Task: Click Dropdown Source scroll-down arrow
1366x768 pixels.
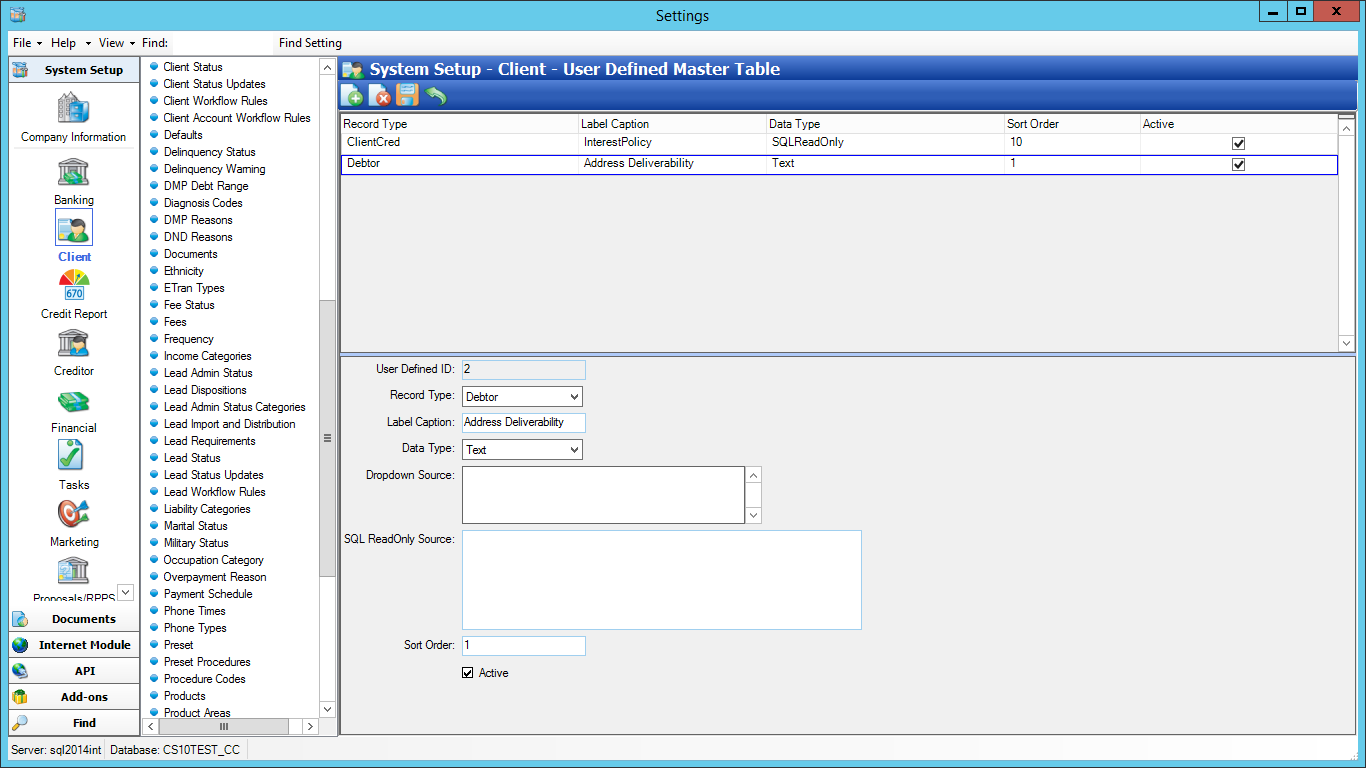Action: (x=754, y=515)
